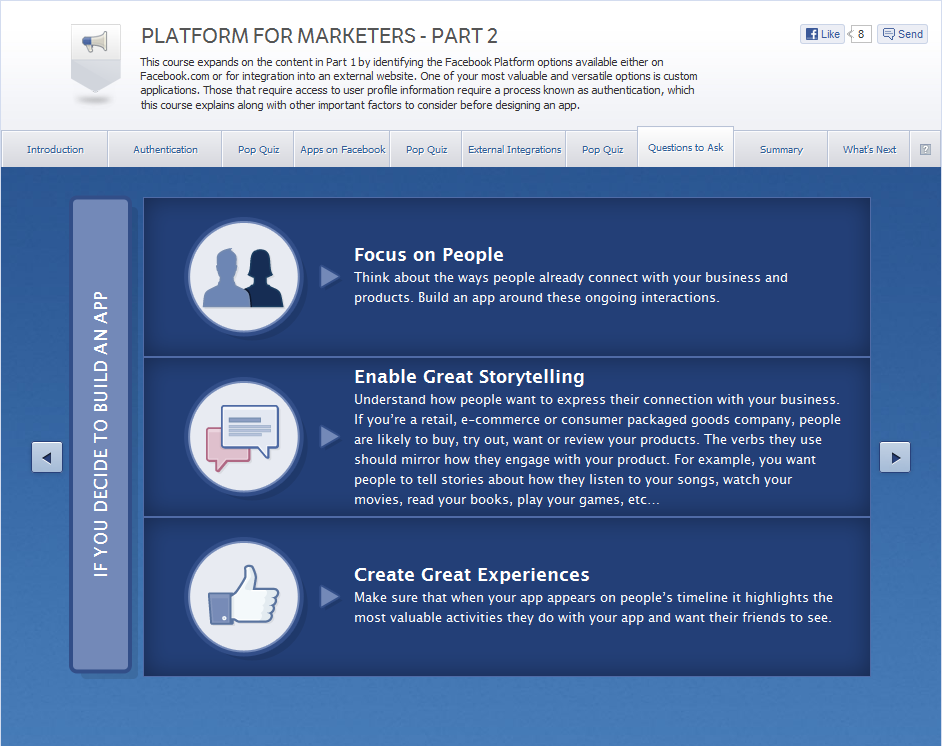Click the two people silhouette icon

click(244, 277)
